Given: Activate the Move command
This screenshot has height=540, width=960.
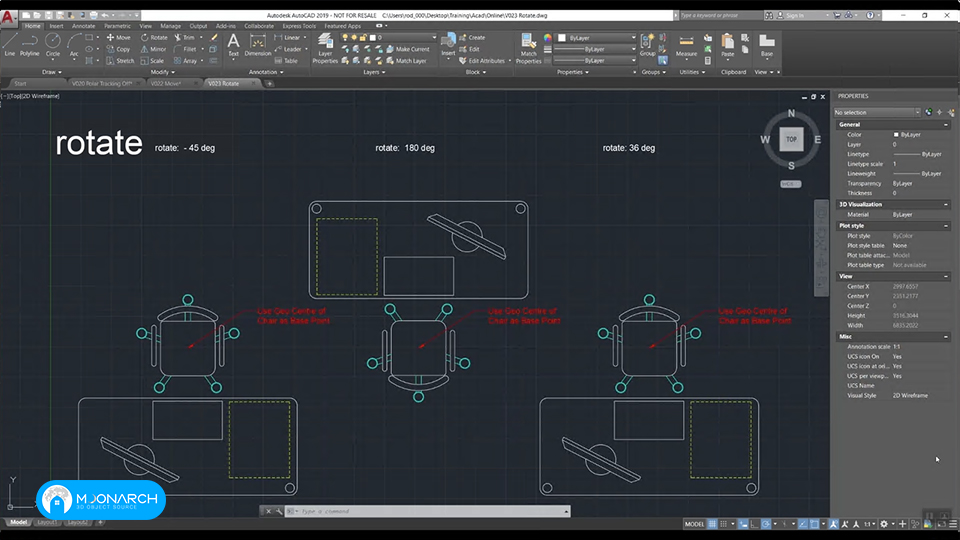Looking at the screenshot, I should coord(118,37).
